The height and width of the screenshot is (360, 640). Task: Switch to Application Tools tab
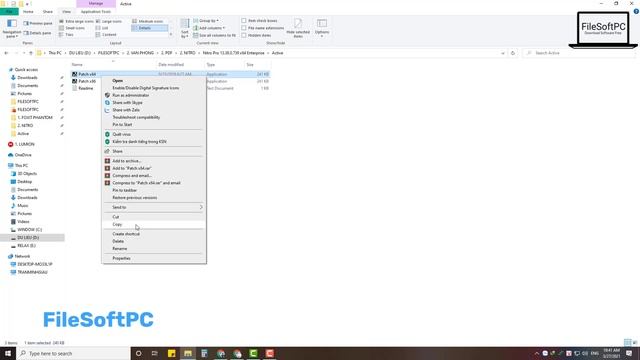[96, 12]
